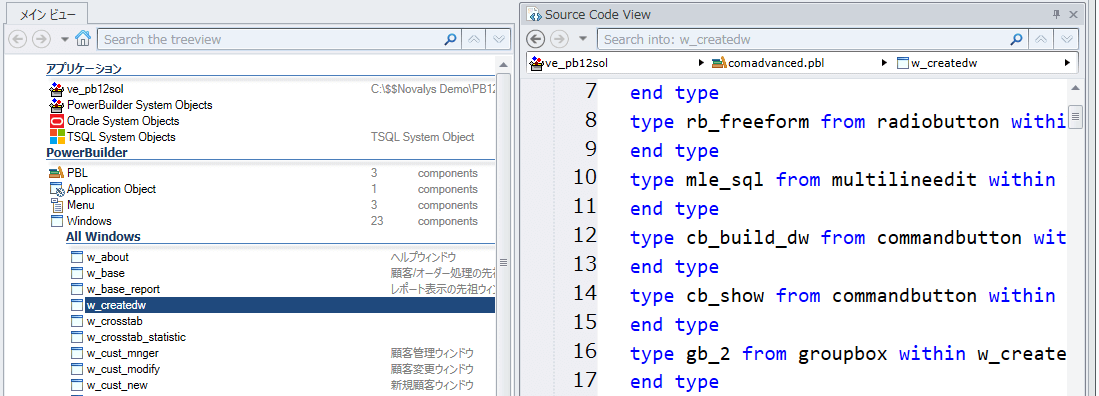Click the アプリケーション section header

[x=84, y=69]
